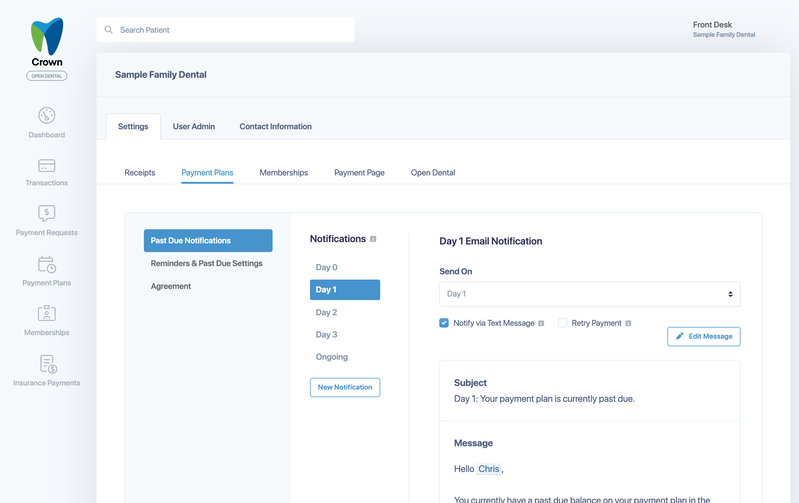Click the Search Patient field
Screen dimensions: 799x503
(225, 30)
